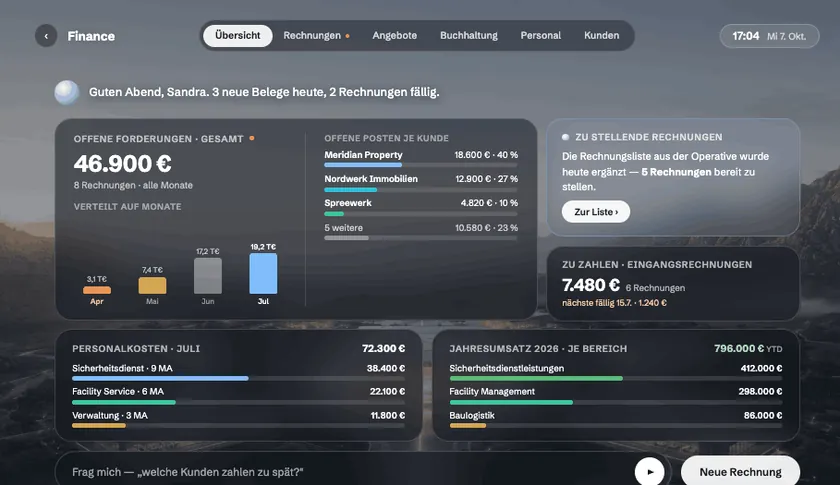Click the 10.580 € · 23 % value
Viewport: 840px width, 485px height.
(486, 227)
